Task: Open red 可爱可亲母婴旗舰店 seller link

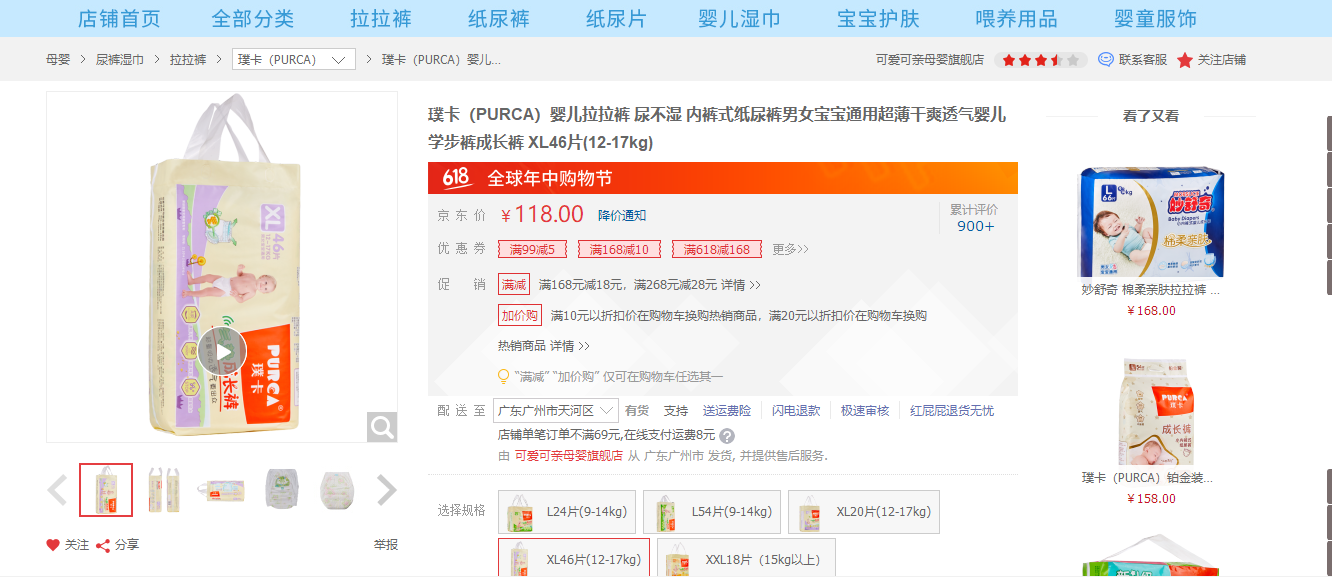Action: coord(569,455)
